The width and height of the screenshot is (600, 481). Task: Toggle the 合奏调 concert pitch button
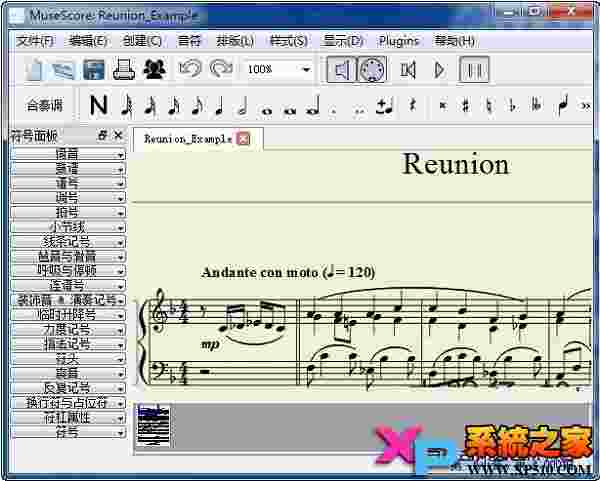click(x=44, y=105)
